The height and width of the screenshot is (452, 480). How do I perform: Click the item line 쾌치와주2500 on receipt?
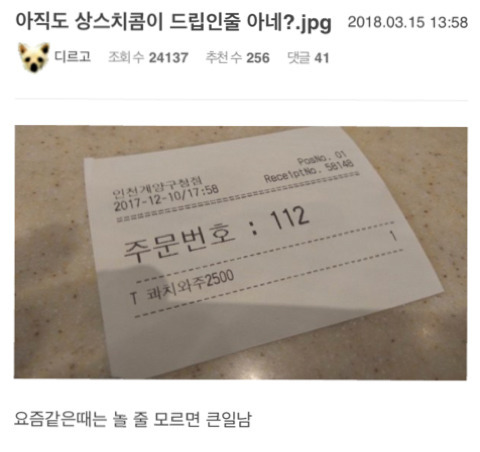tap(190, 287)
